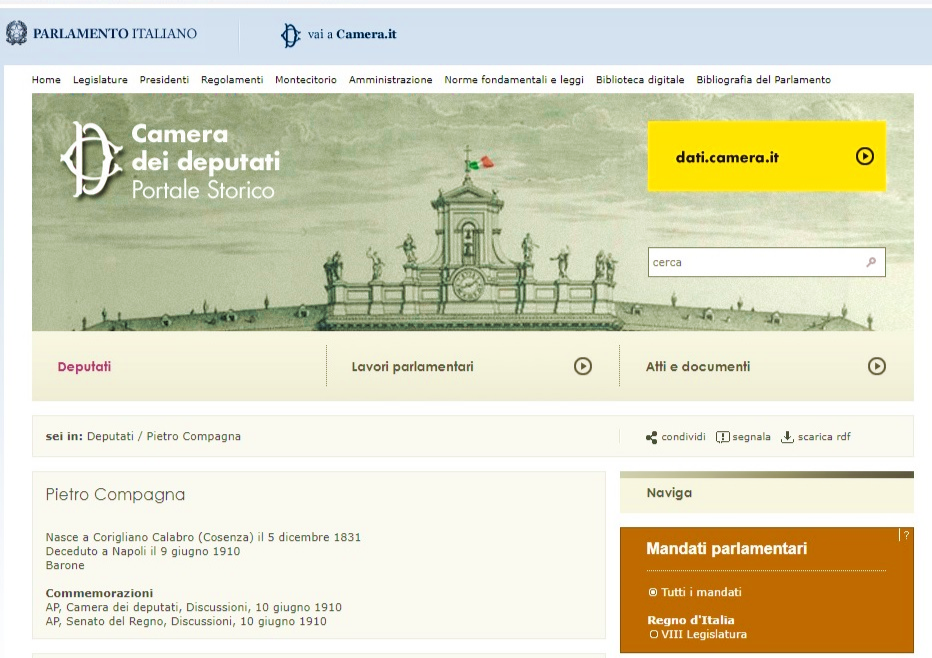Click the birth line 'Nasce a Corigliano Calabro'
The image size is (932, 658).
point(203,537)
